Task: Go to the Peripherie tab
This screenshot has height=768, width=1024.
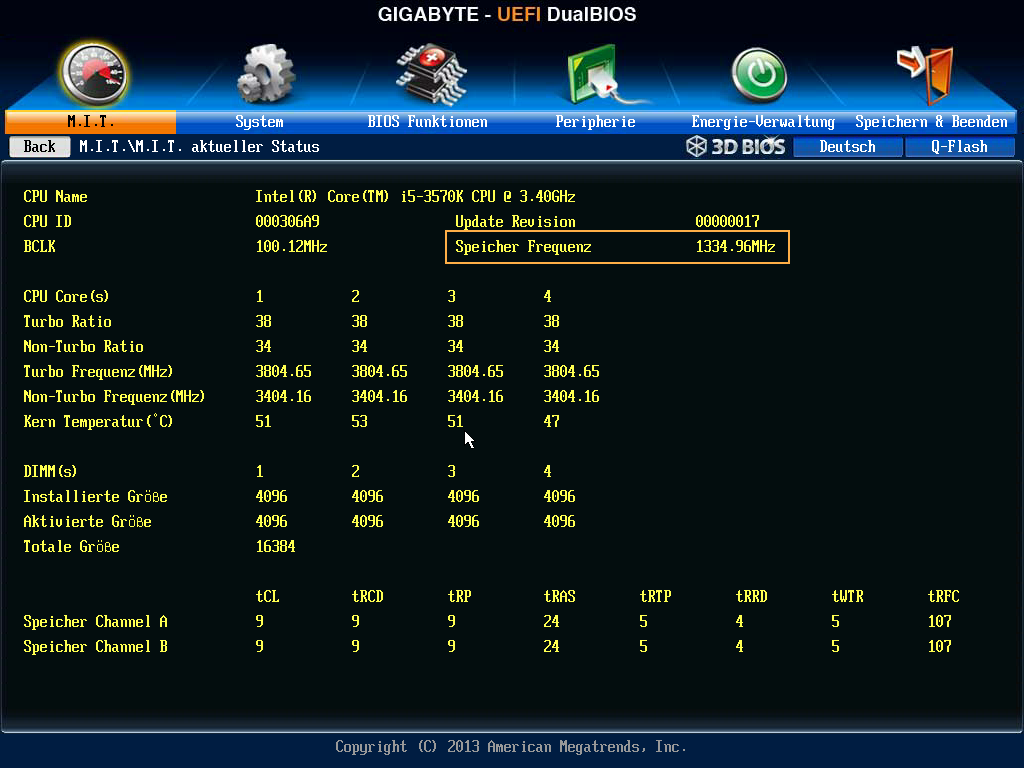Action: tap(595, 121)
